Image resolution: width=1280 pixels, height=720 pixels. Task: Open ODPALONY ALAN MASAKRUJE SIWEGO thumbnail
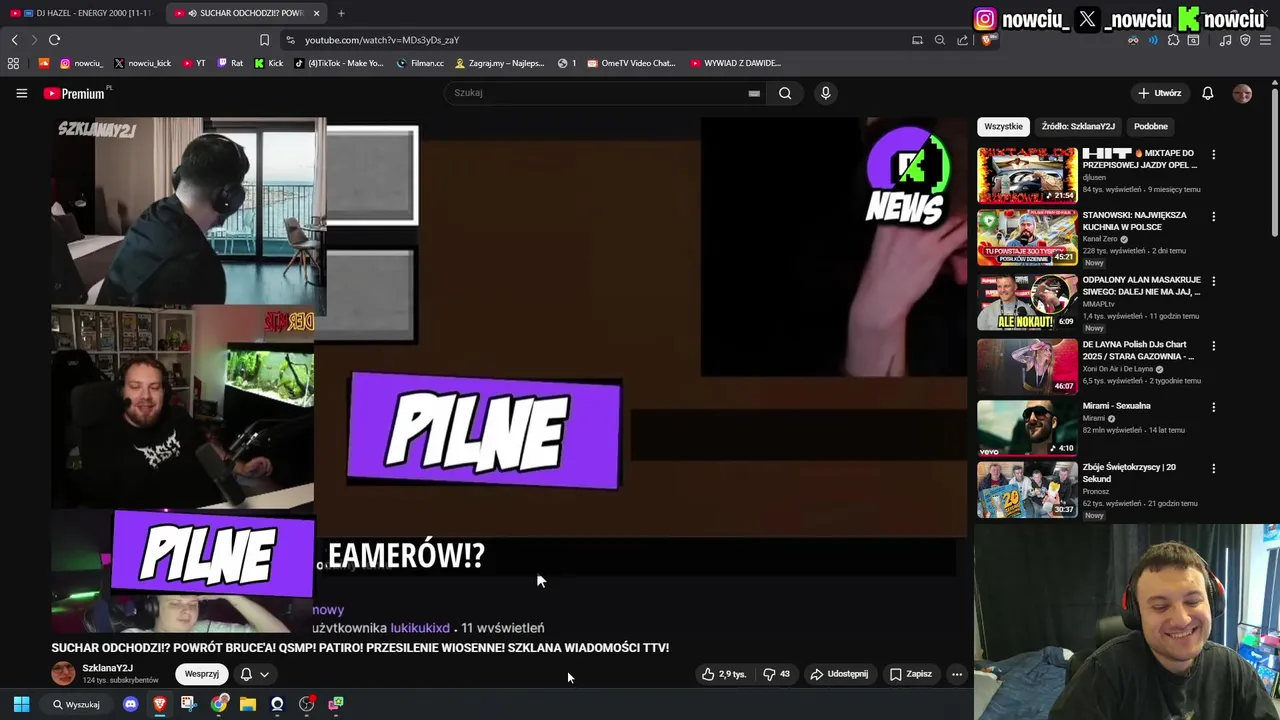pyautogui.click(x=1027, y=302)
